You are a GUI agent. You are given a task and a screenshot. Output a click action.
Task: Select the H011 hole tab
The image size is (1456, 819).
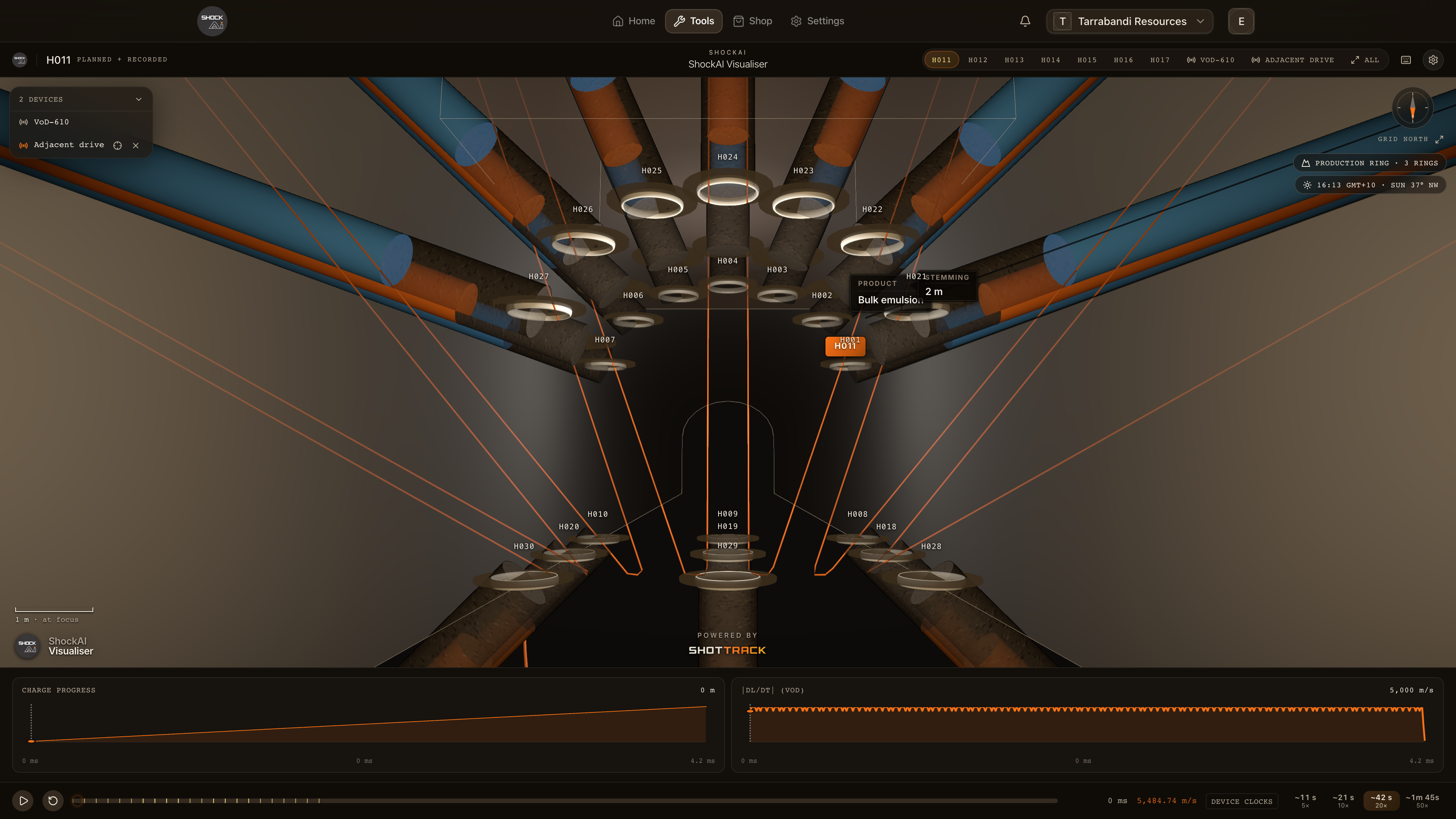(x=941, y=60)
